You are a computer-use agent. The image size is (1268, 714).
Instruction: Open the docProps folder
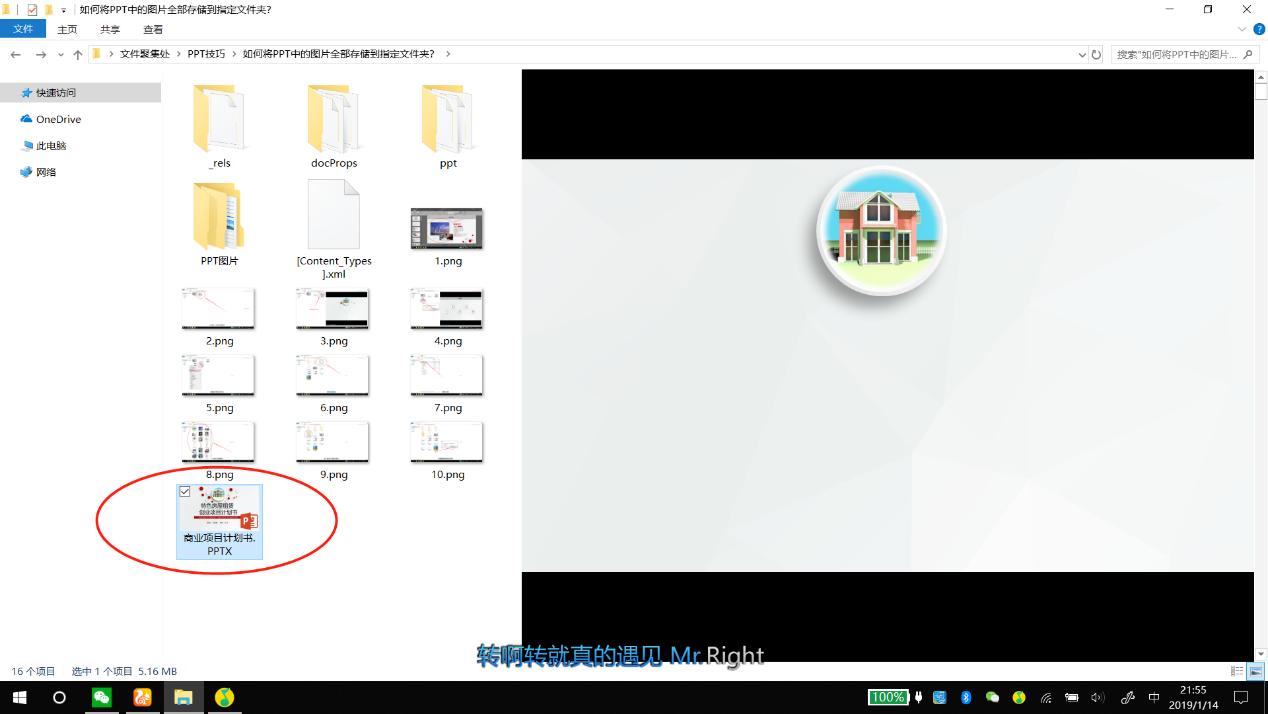tap(334, 126)
